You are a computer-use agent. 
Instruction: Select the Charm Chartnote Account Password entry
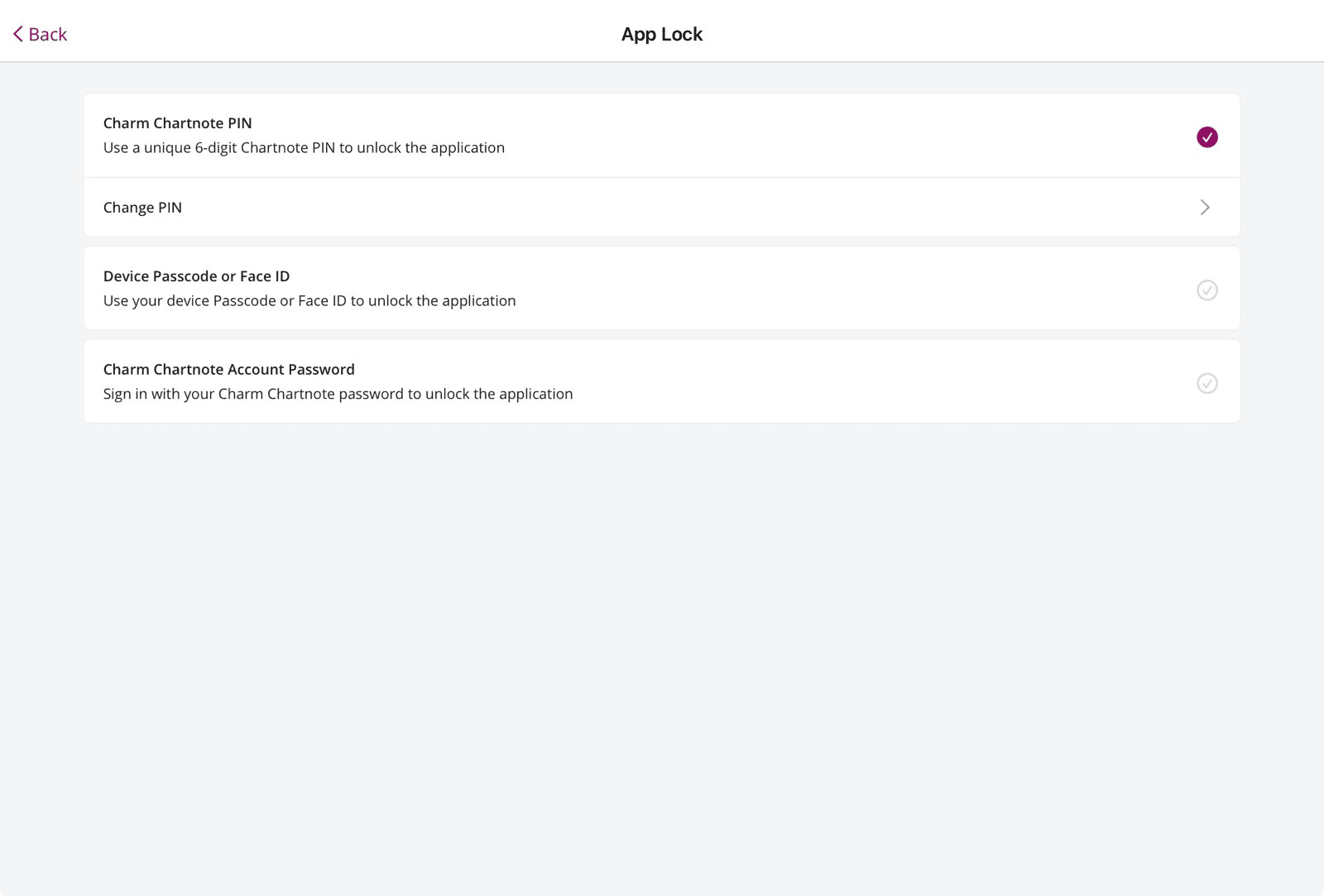point(662,381)
